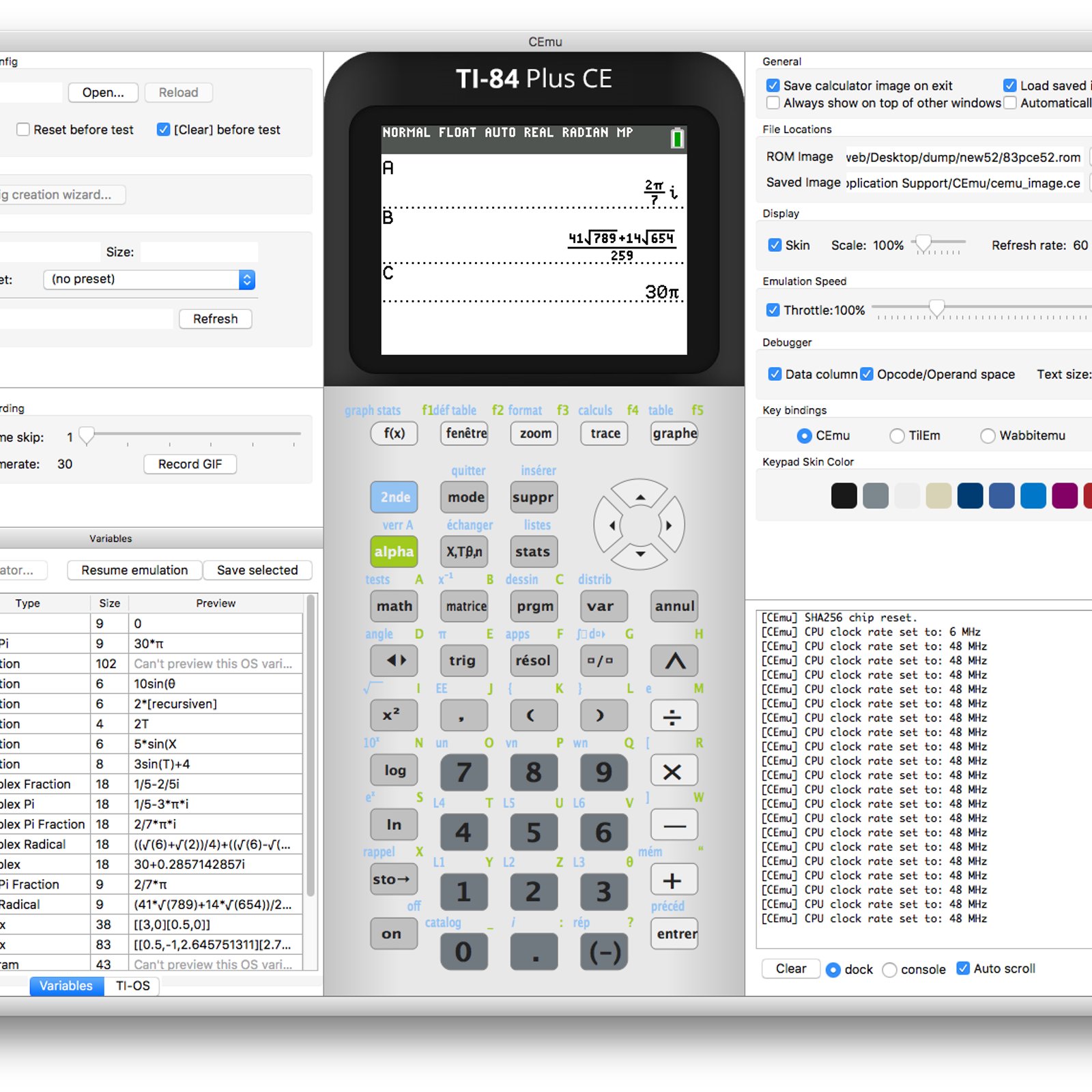Toggle the Skin checkbox
This screenshot has height=1092, width=1092.
(775, 245)
